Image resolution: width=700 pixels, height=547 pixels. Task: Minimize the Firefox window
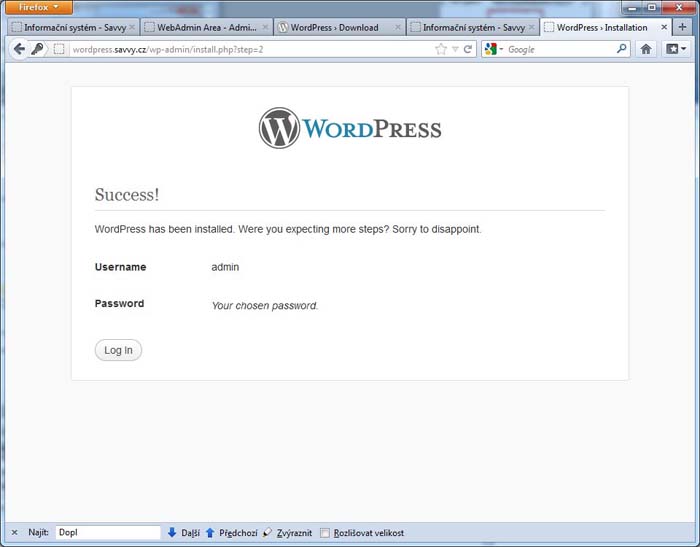pyautogui.click(x=632, y=7)
